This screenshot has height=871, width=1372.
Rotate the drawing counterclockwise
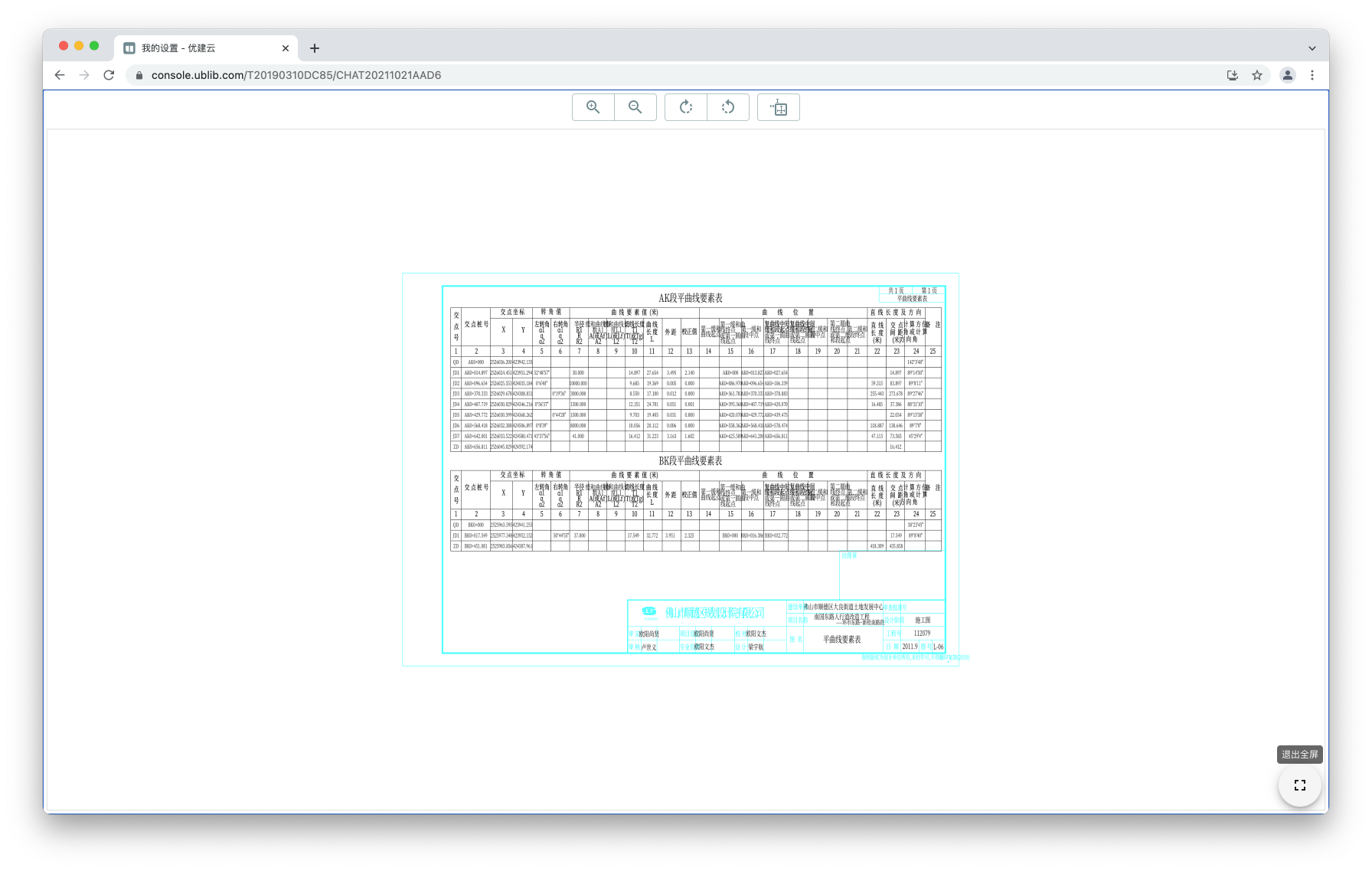(x=727, y=107)
